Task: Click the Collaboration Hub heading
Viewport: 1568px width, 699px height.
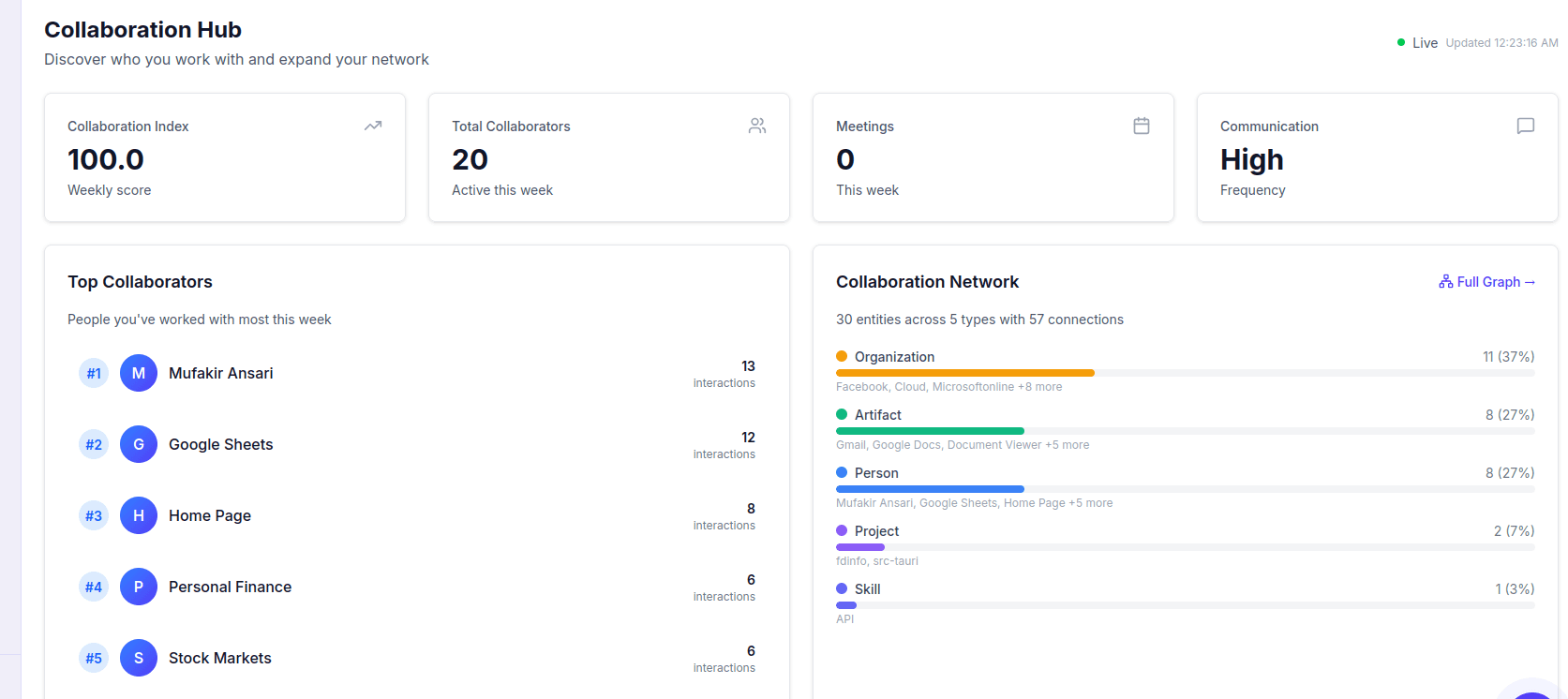Action: coord(143,30)
